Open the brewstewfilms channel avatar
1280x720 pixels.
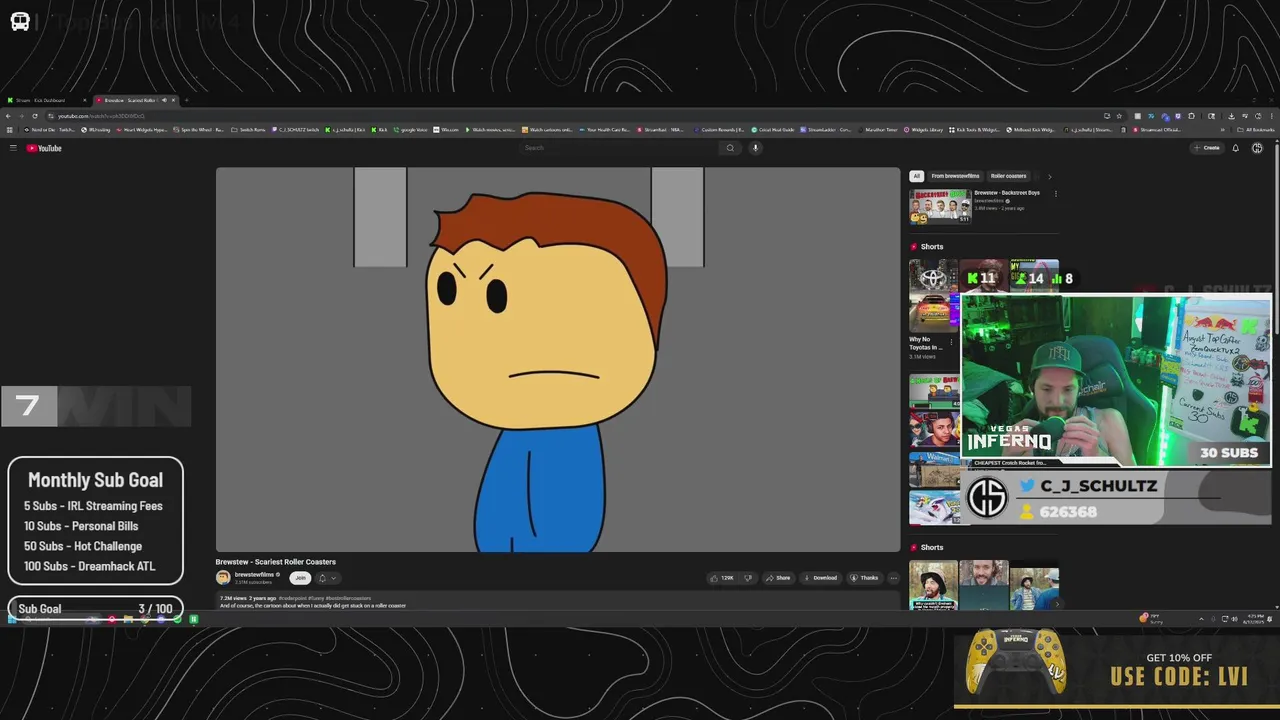coord(223,577)
